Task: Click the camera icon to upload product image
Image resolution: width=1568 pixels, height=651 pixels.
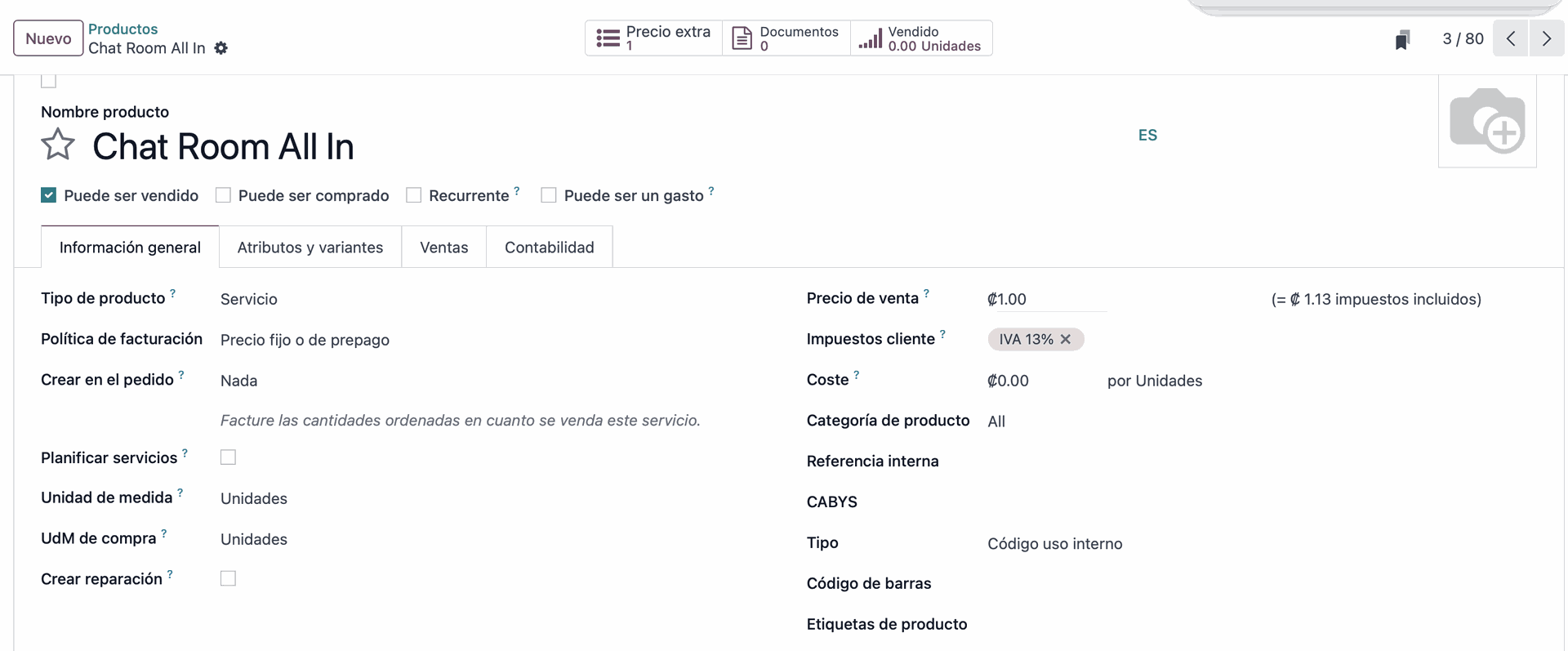Action: click(x=1487, y=121)
